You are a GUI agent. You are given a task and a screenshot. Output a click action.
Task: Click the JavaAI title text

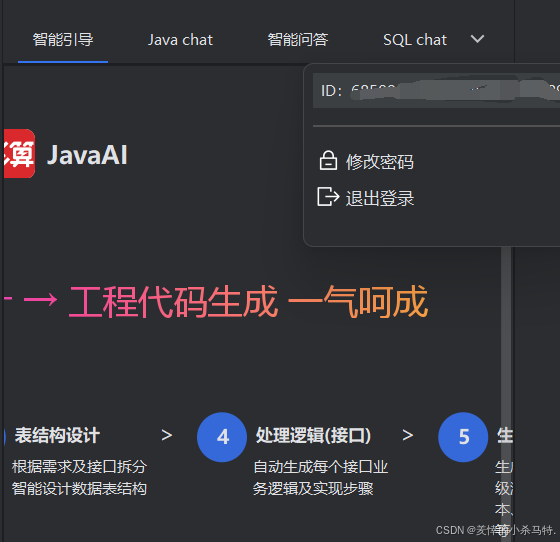click(x=87, y=155)
